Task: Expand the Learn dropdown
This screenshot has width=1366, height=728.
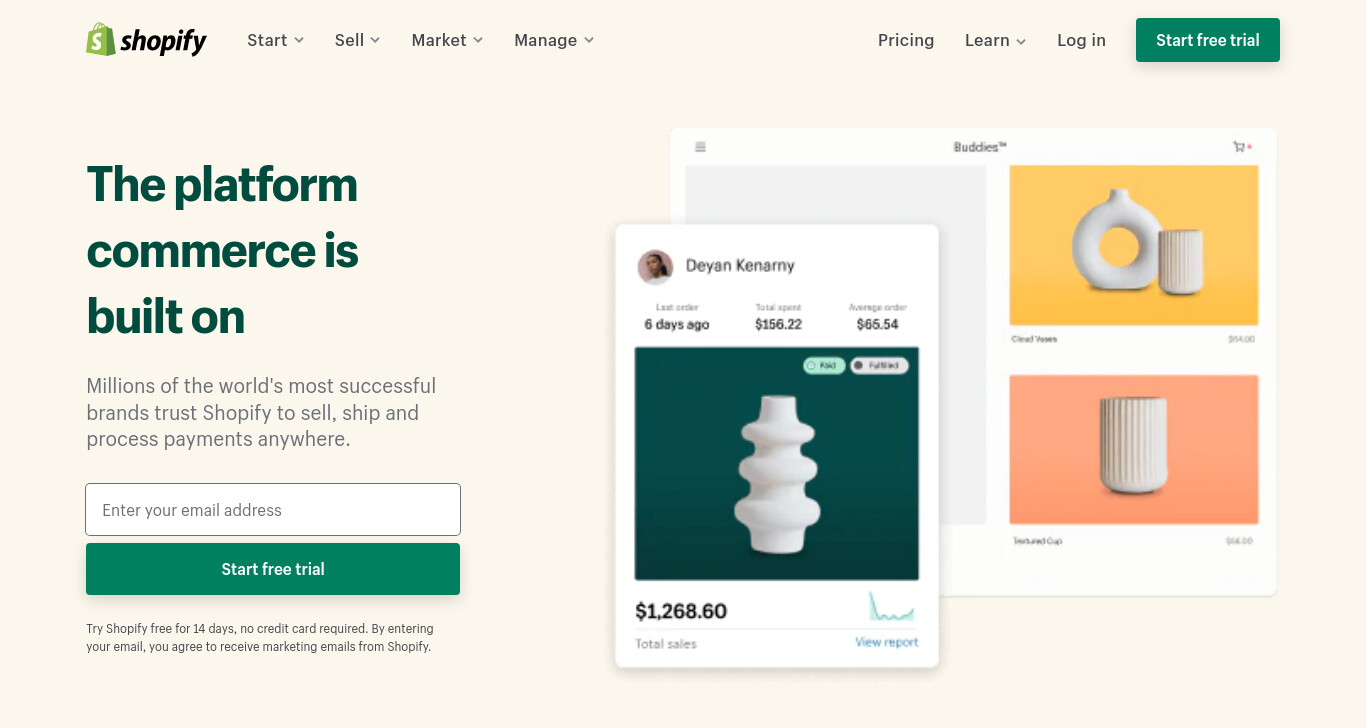Action: click(x=996, y=40)
